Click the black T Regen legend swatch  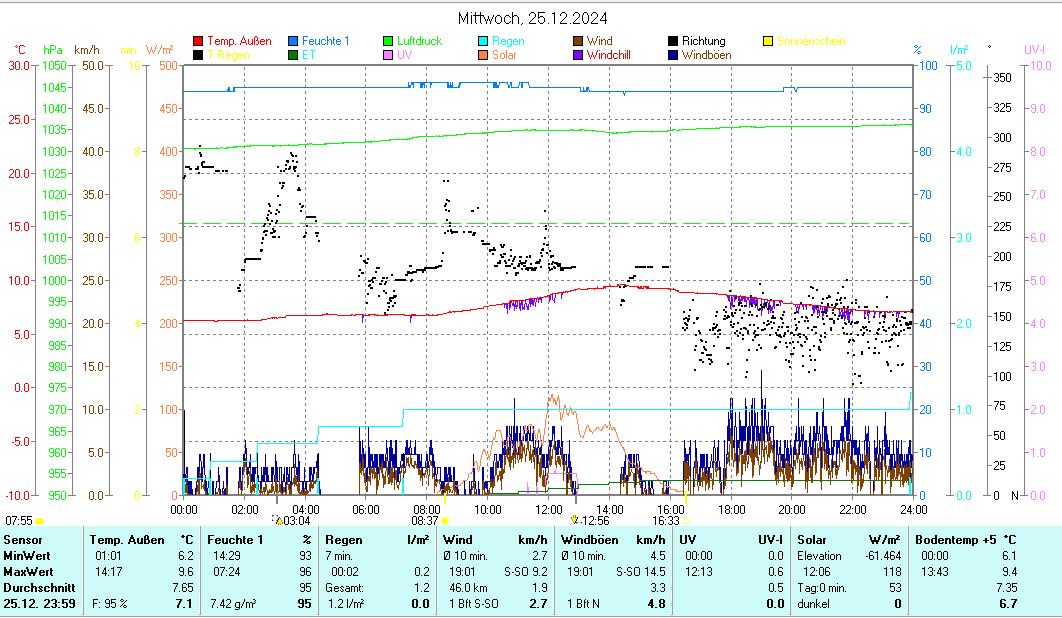click(x=198, y=55)
